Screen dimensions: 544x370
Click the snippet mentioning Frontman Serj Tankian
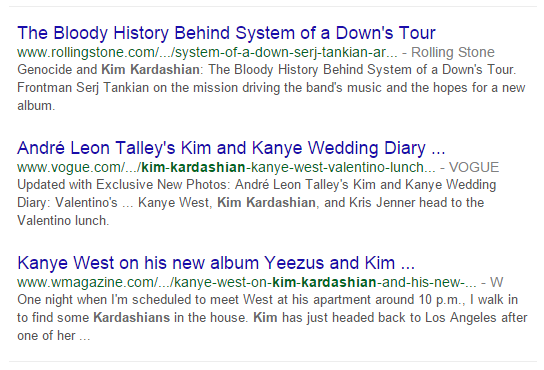click(x=271, y=87)
